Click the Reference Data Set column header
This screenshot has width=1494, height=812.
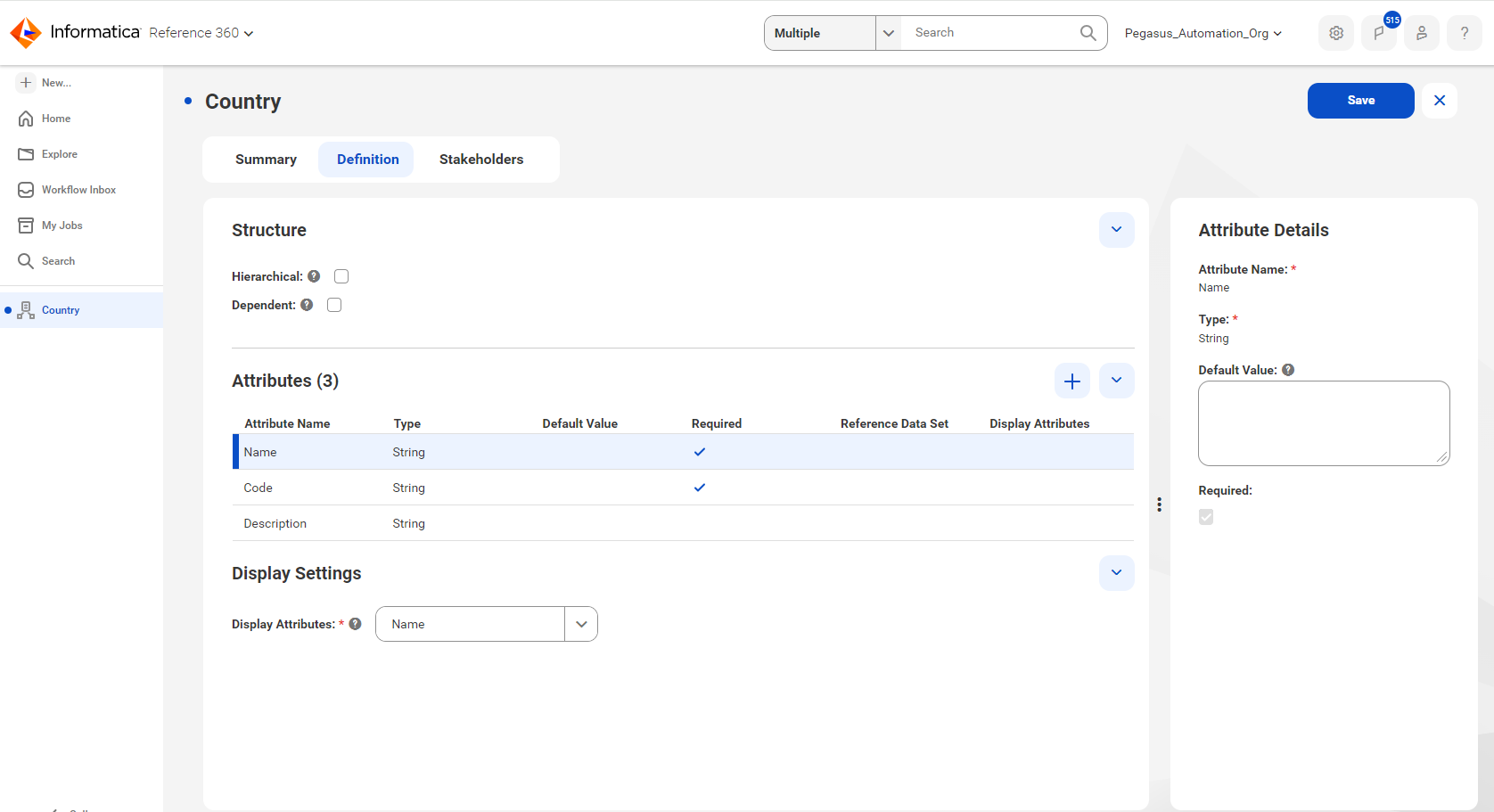(894, 423)
